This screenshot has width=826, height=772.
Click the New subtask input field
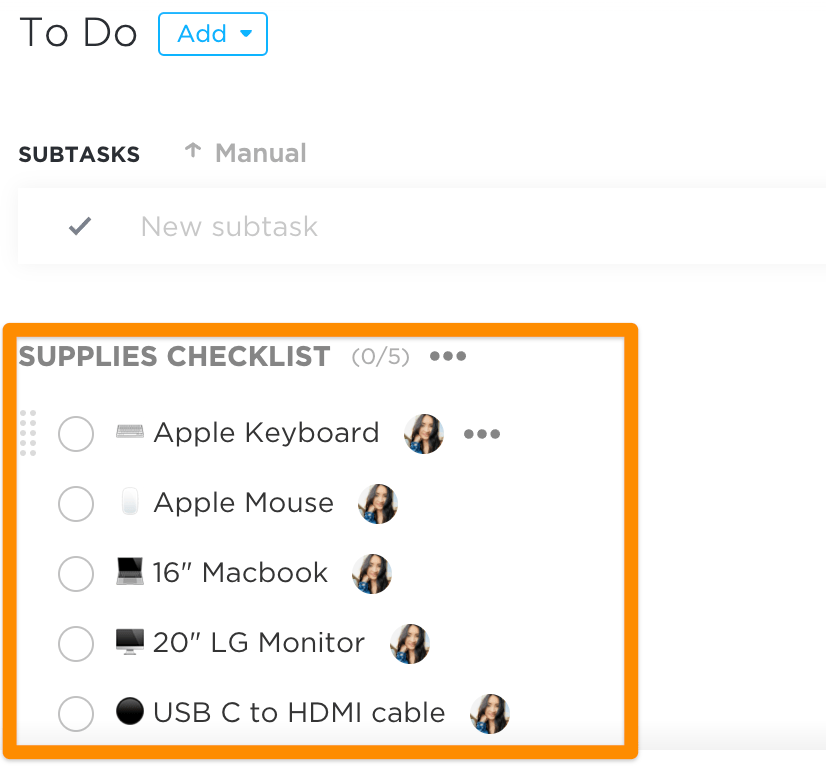pos(400,226)
